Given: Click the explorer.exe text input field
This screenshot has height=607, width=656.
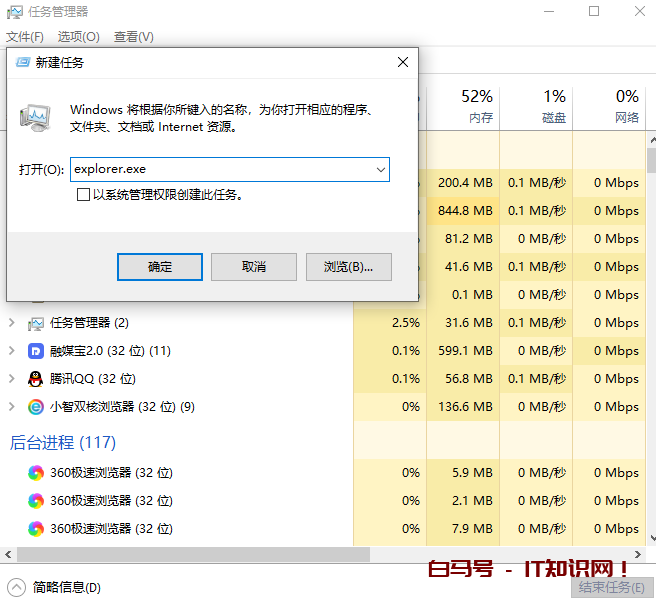Looking at the screenshot, I should 220,170.
